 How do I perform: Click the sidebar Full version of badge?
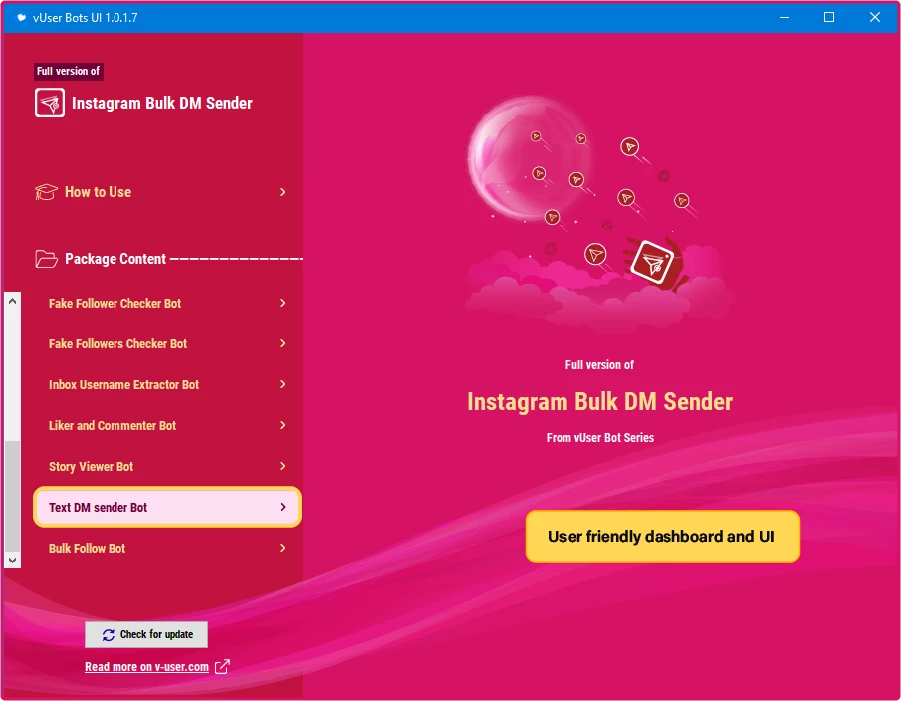pyautogui.click(x=68, y=71)
